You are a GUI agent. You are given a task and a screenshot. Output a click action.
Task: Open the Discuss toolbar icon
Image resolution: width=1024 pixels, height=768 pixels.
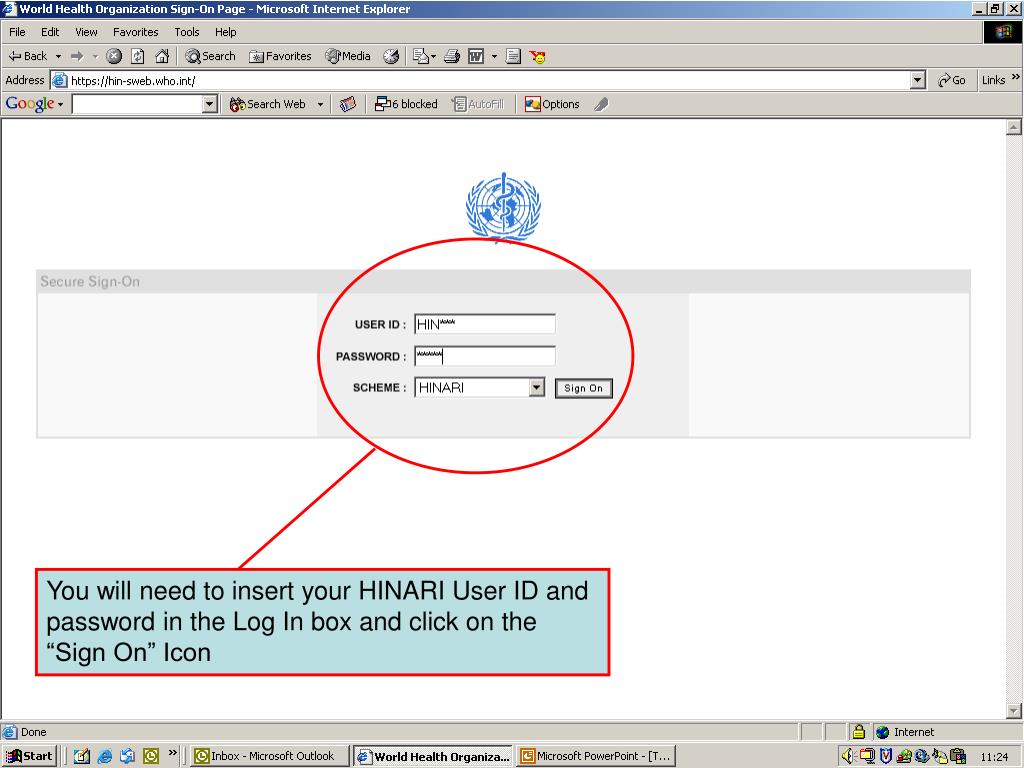(x=513, y=56)
